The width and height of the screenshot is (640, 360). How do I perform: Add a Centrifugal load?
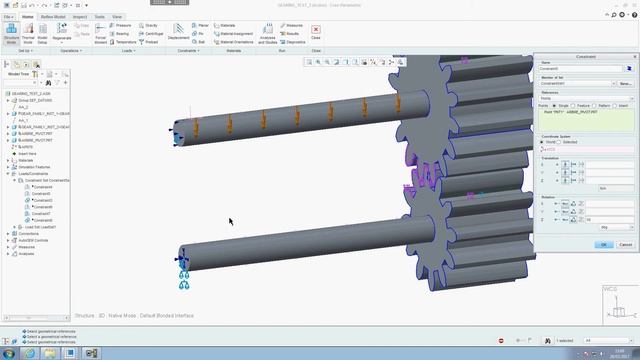pyautogui.click(x=151, y=34)
